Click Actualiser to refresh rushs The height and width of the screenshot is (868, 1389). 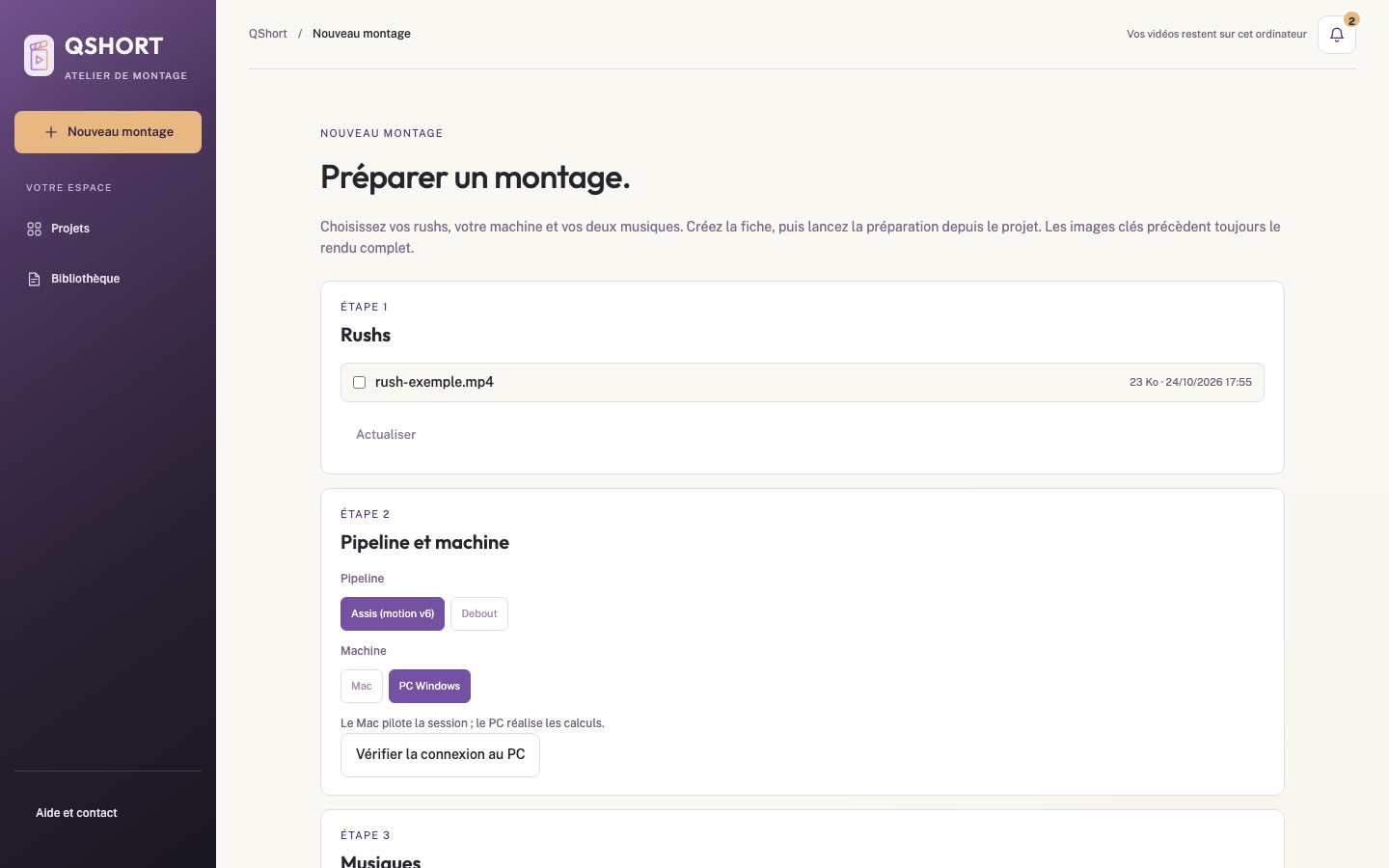click(x=386, y=435)
